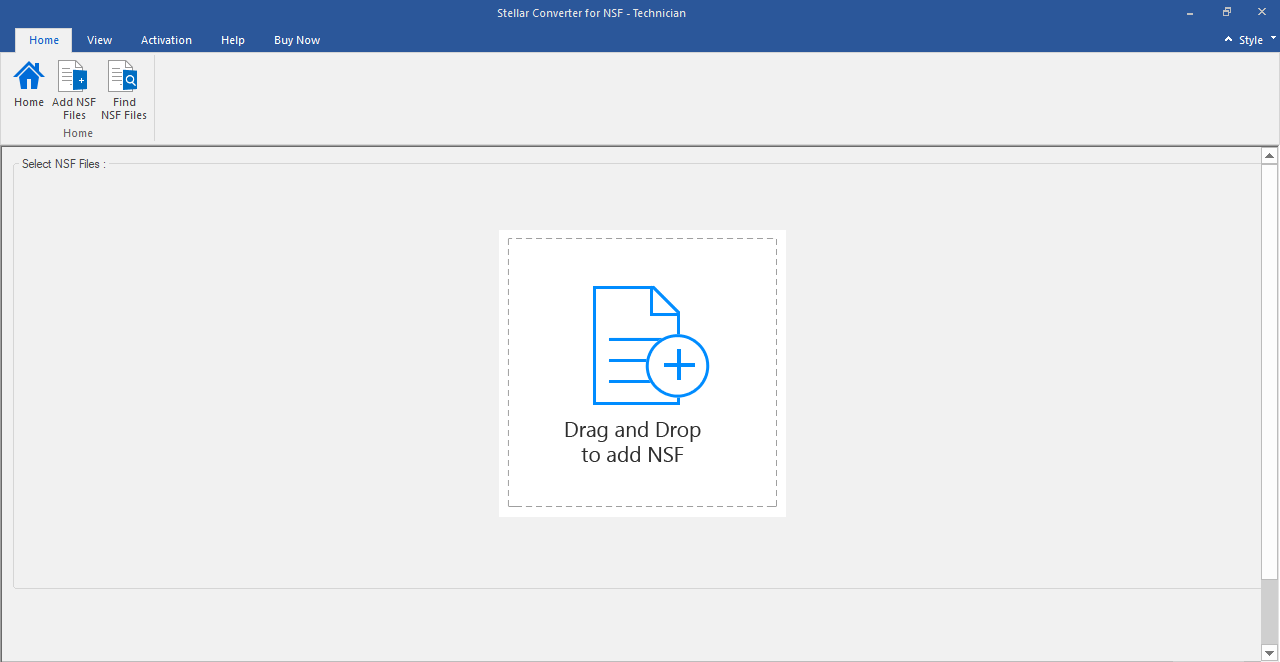
Task: Click the document-plus icon in the drop zone
Action: 649,346
